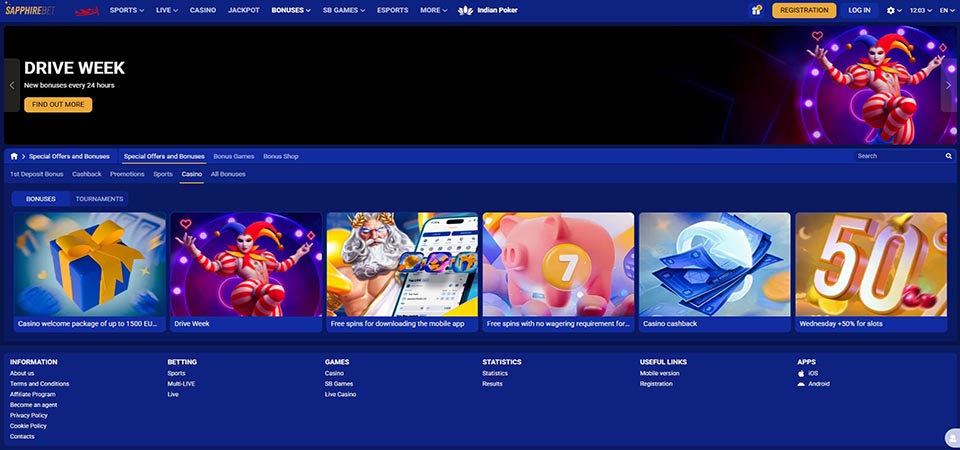Open the time zone 12:03 dropdown
Screen dimensions: 960x450
(920, 10)
